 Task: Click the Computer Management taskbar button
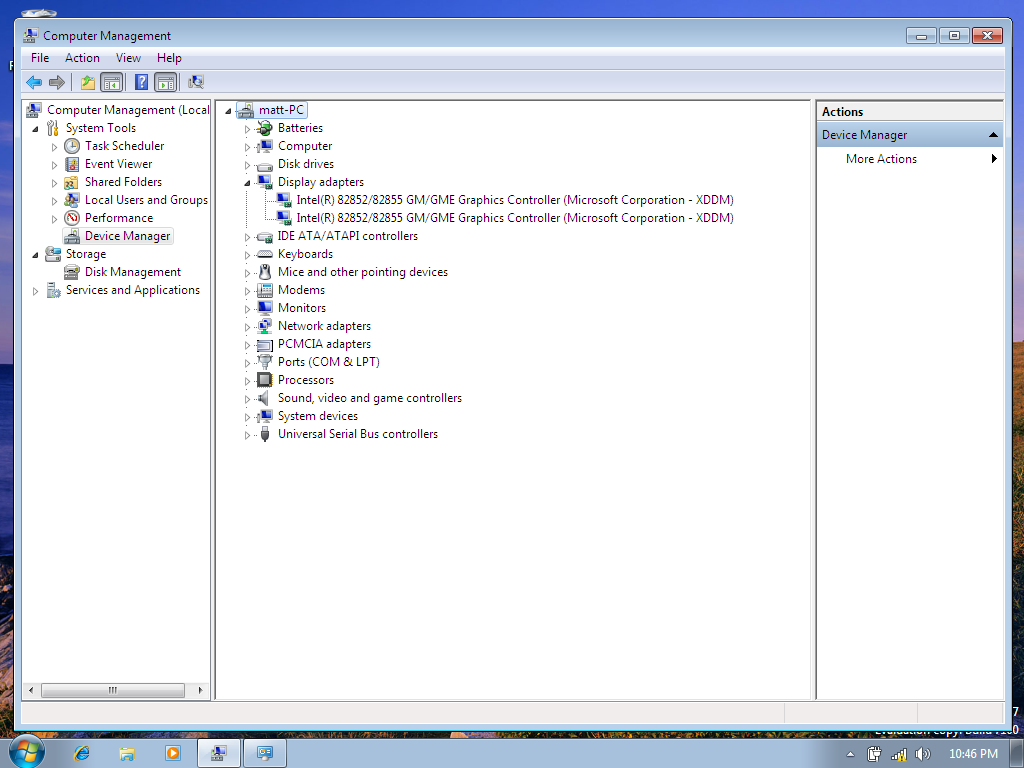pyautogui.click(x=219, y=753)
